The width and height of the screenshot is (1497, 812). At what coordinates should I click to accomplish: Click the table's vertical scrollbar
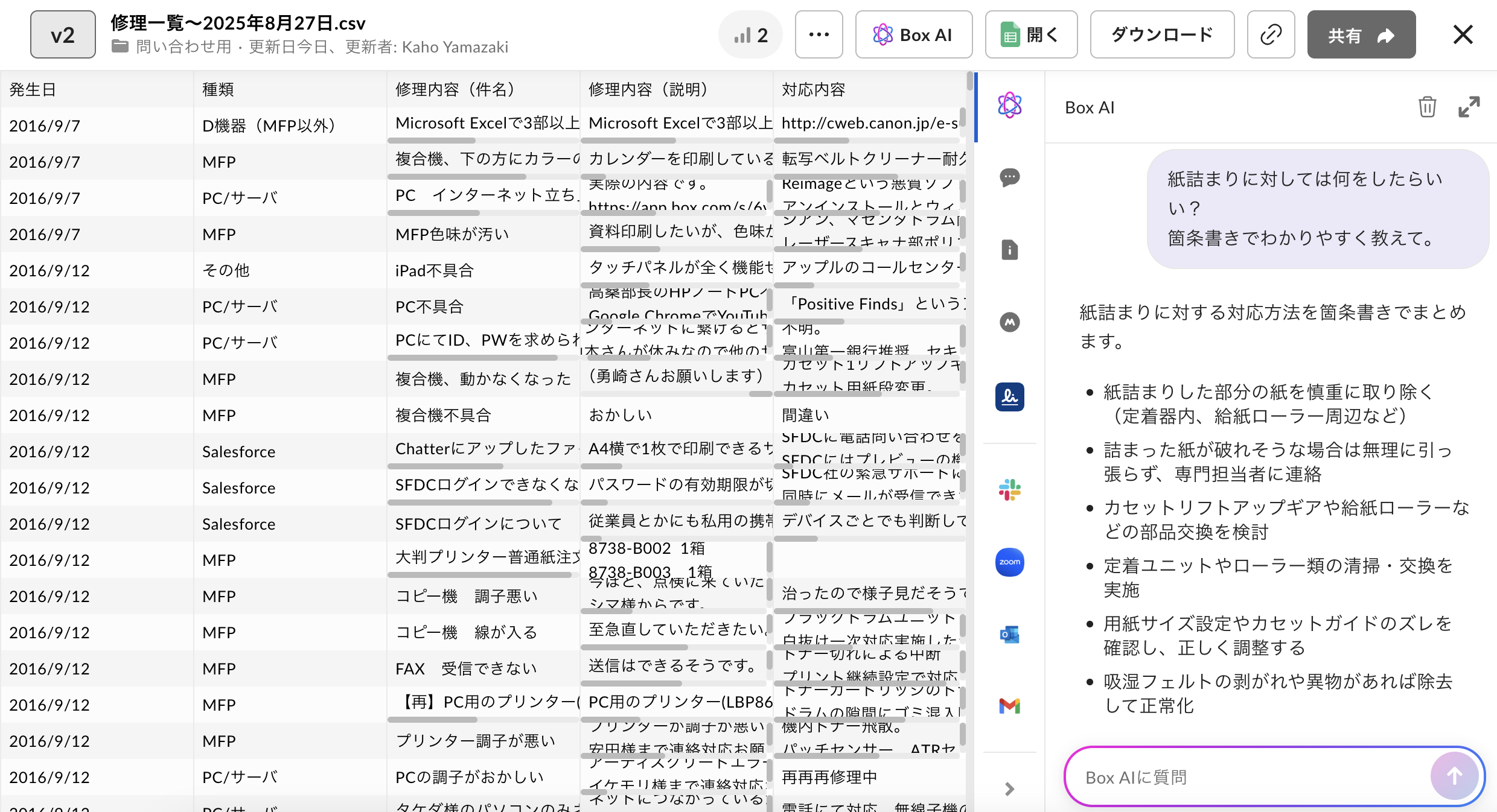pos(970,81)
